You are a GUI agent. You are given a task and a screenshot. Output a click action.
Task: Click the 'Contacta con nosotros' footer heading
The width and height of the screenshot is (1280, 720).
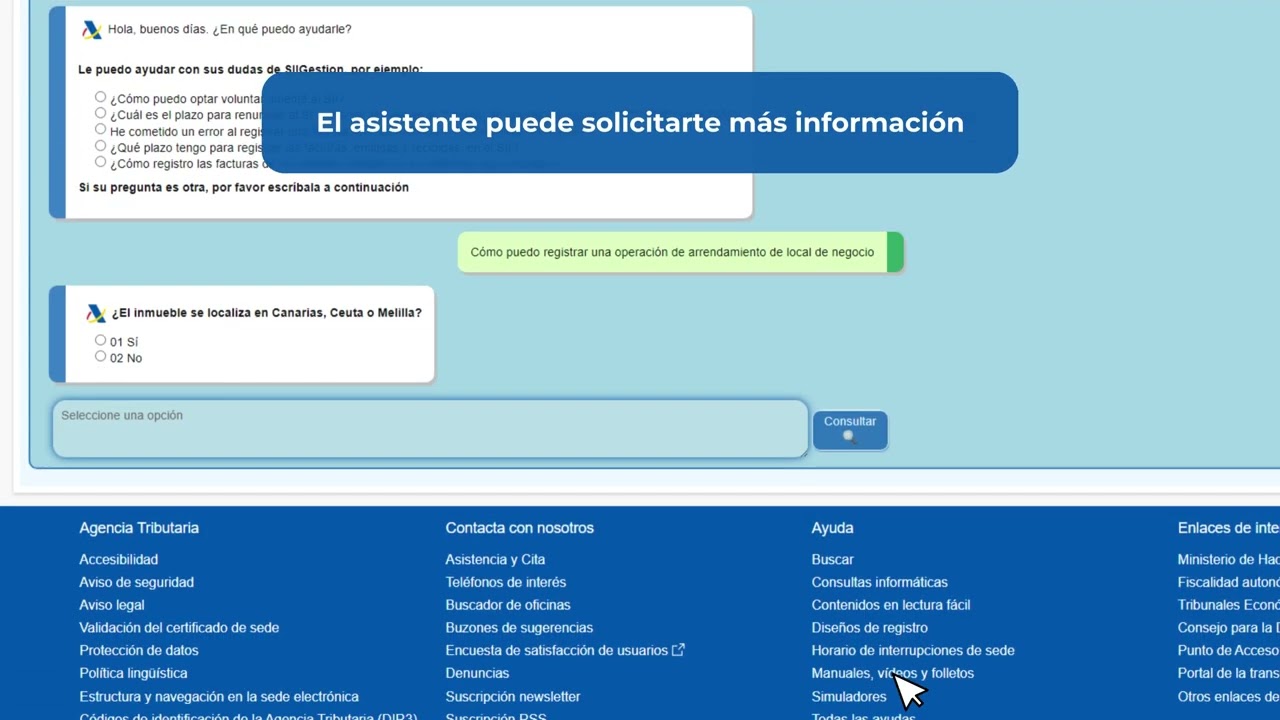tap(520, 528)
